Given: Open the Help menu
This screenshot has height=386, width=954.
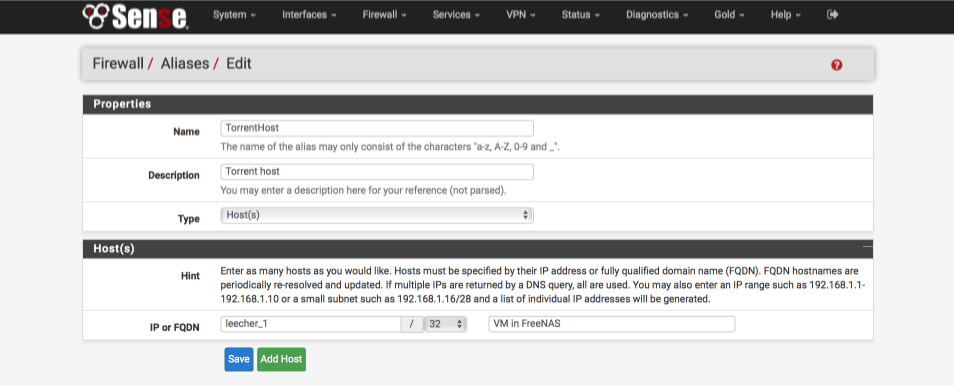Looking at the screenshot, I should coord(785,15).
